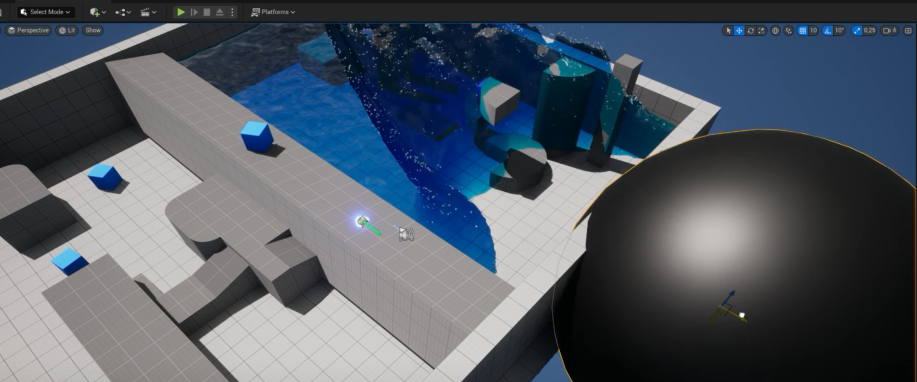Toggle world/local coordinate globe icon
The width and height of the screenshot is (917, 382).
pyautogui.click(x=775, y=30)
